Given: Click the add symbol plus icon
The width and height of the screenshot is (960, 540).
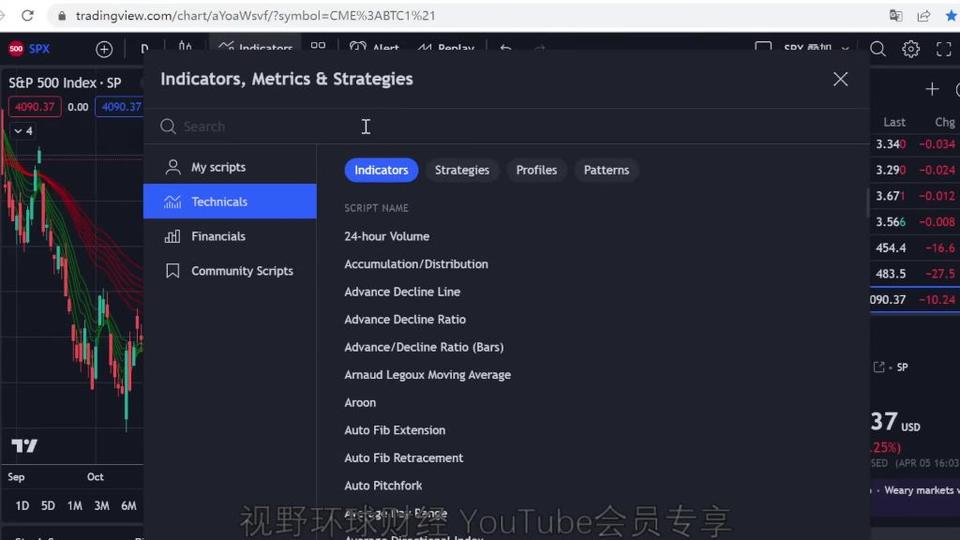Looking at the screenshot, I should [104, 49].
